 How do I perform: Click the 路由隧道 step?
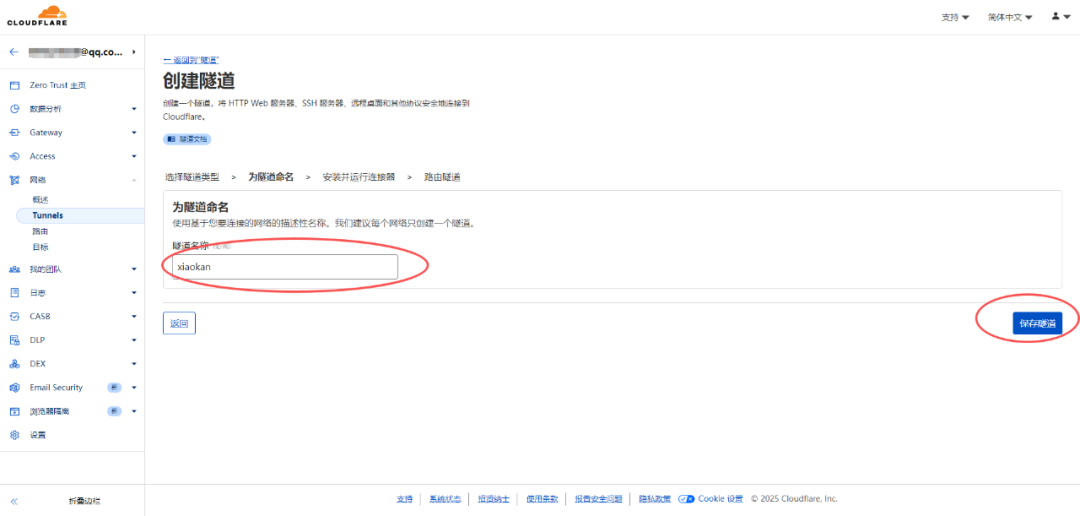pyautogui.click(x=442, y=177)
